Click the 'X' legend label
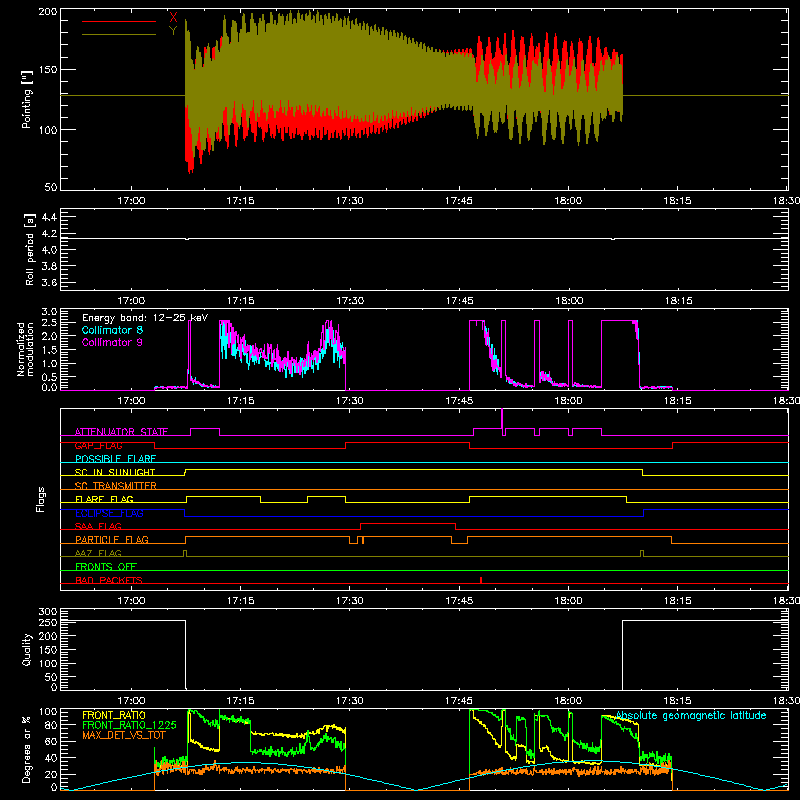800x800 pixels. [x=173, y=18]
